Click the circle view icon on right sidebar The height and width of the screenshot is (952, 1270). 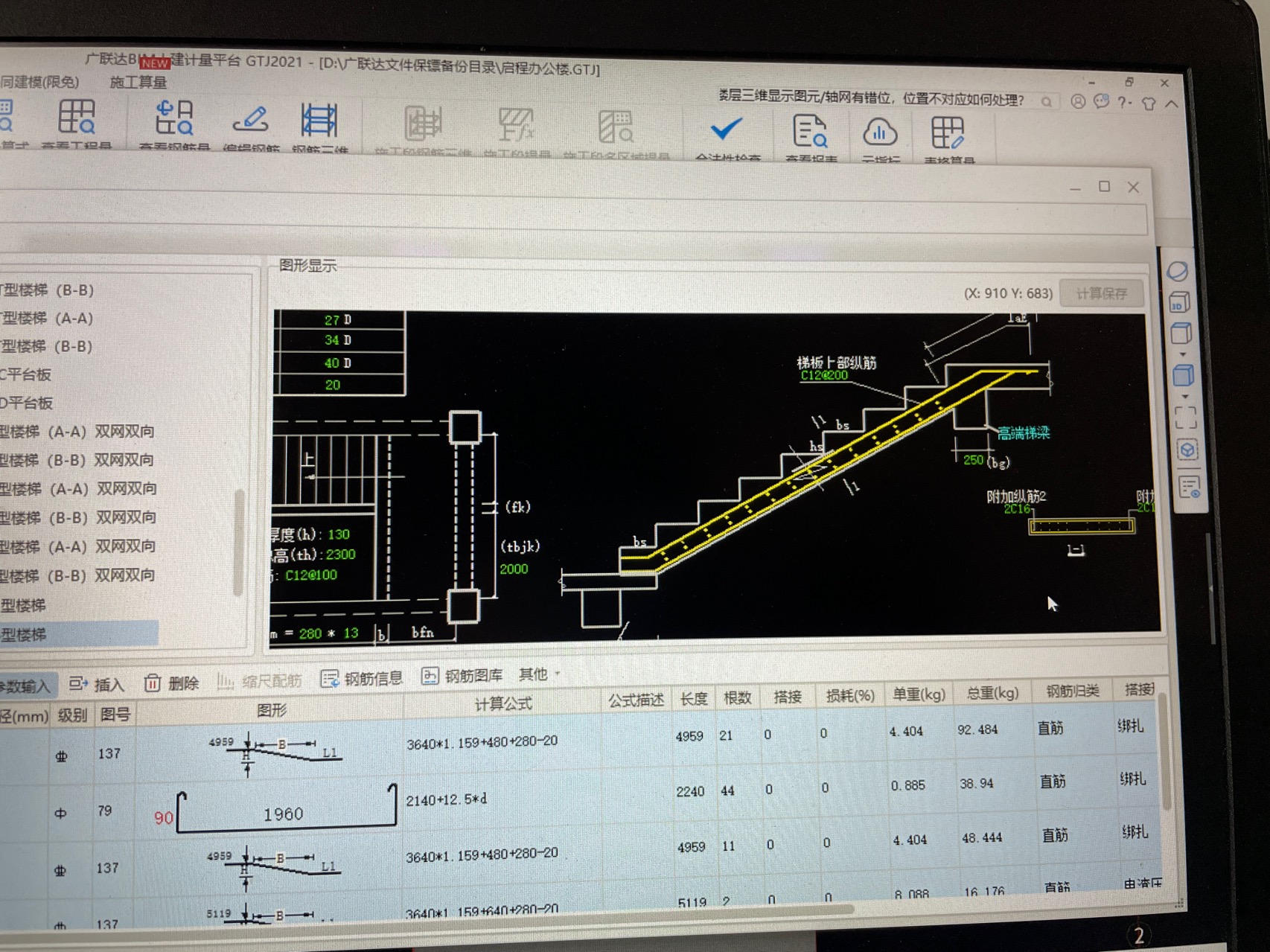pyautogui.click(x=1177, y=272)
